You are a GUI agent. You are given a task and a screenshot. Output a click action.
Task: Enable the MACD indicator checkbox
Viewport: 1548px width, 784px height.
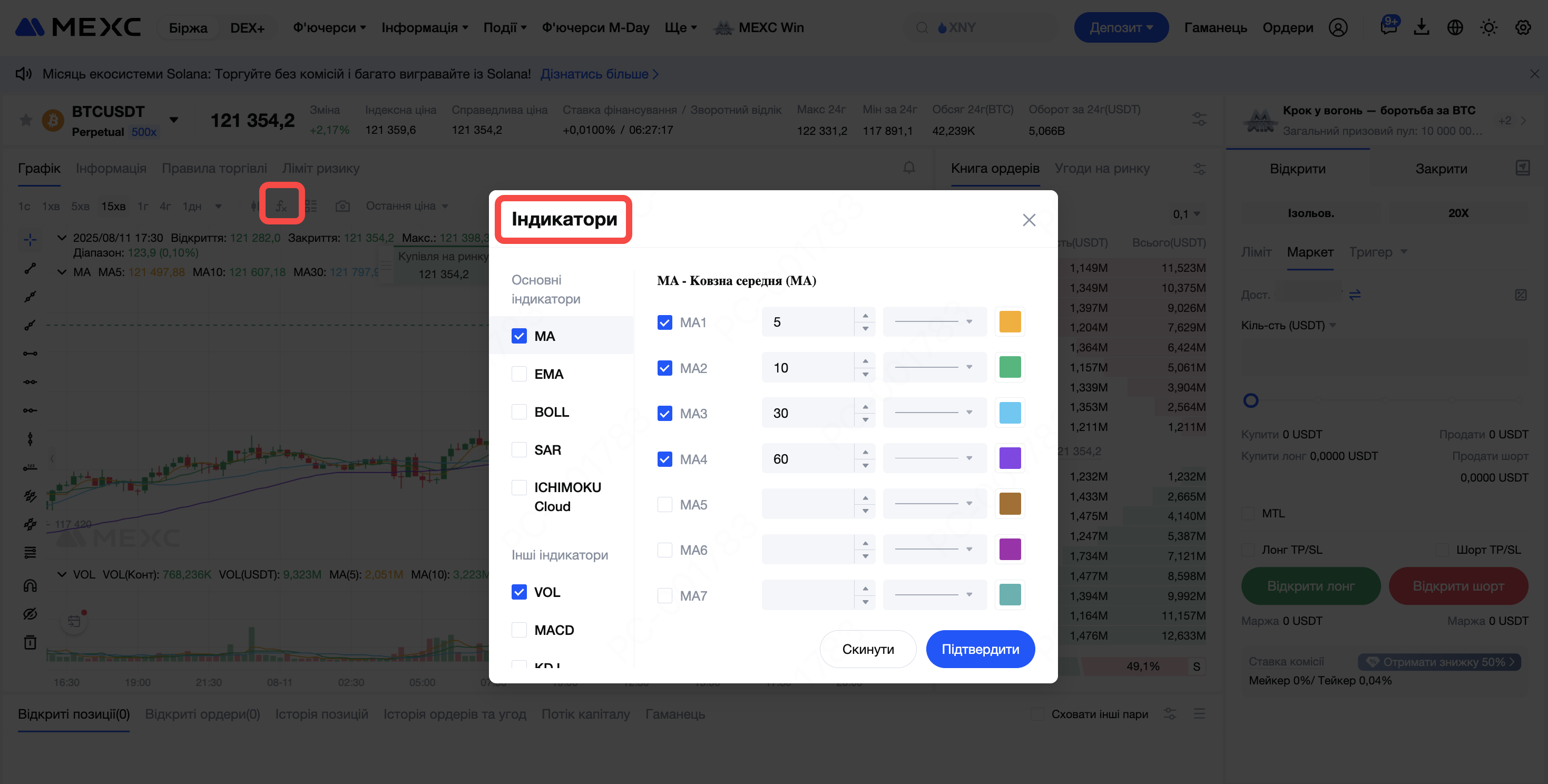coord(519,630)
